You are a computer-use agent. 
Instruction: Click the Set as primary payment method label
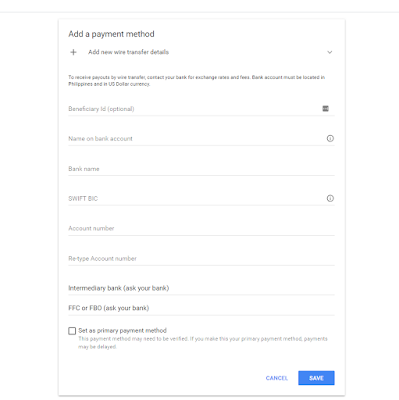coord(122,330)
